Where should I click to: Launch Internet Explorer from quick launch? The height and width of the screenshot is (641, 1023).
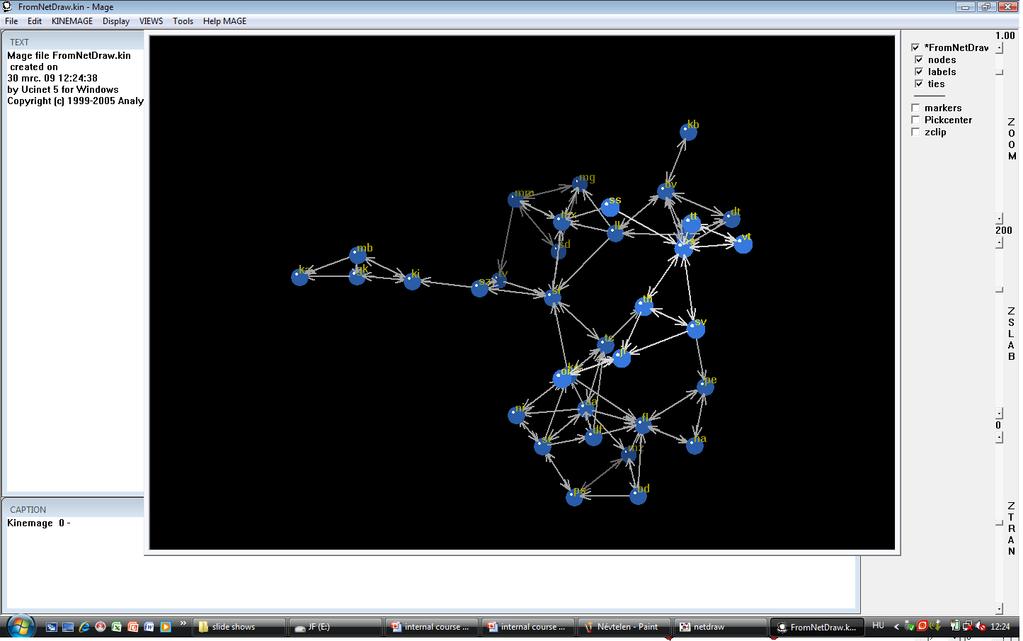point(84,627)
